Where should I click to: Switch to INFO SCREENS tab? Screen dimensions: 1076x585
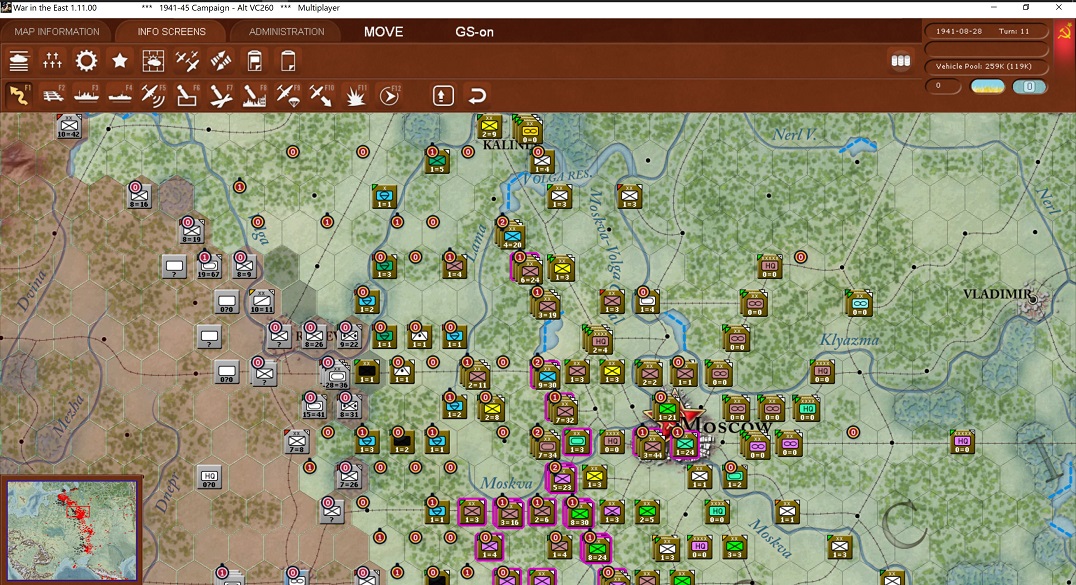(172, 32)
